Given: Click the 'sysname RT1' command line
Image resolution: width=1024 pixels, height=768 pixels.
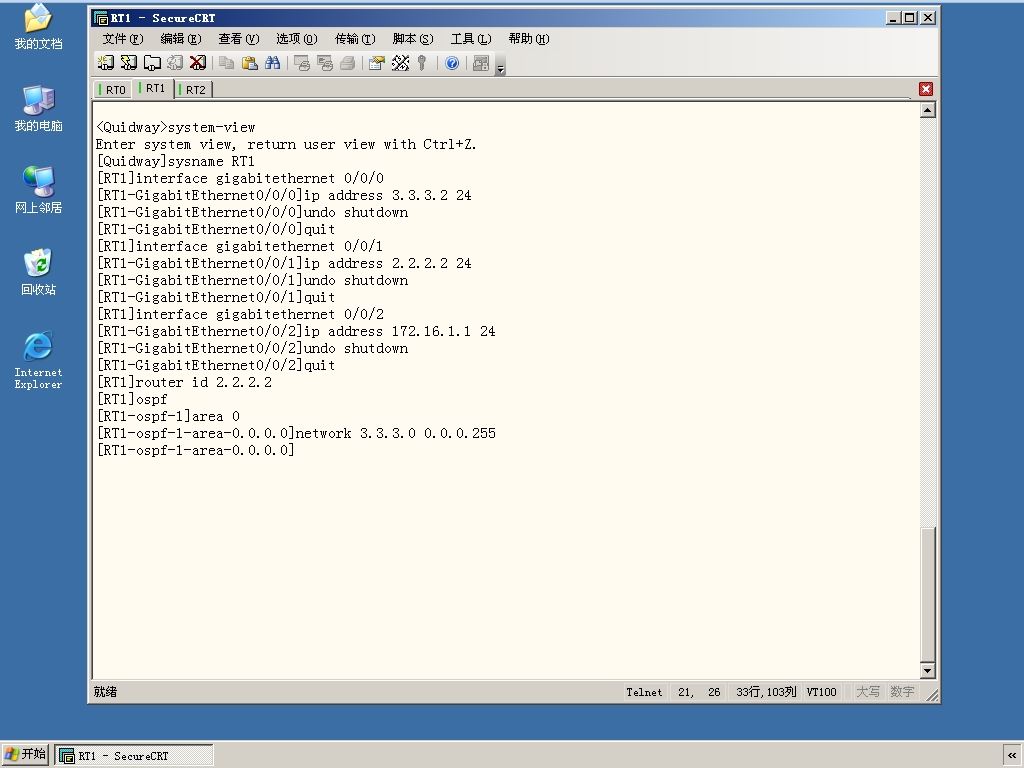Looking at the screenshot, I should (x=176, y=161).
